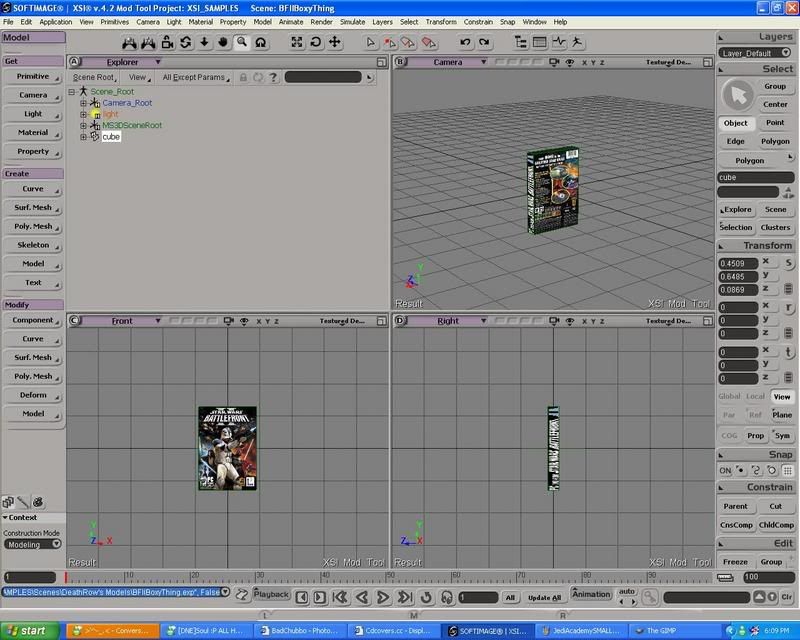
Task: Expand the cube tree node
Action: (83, 137)
